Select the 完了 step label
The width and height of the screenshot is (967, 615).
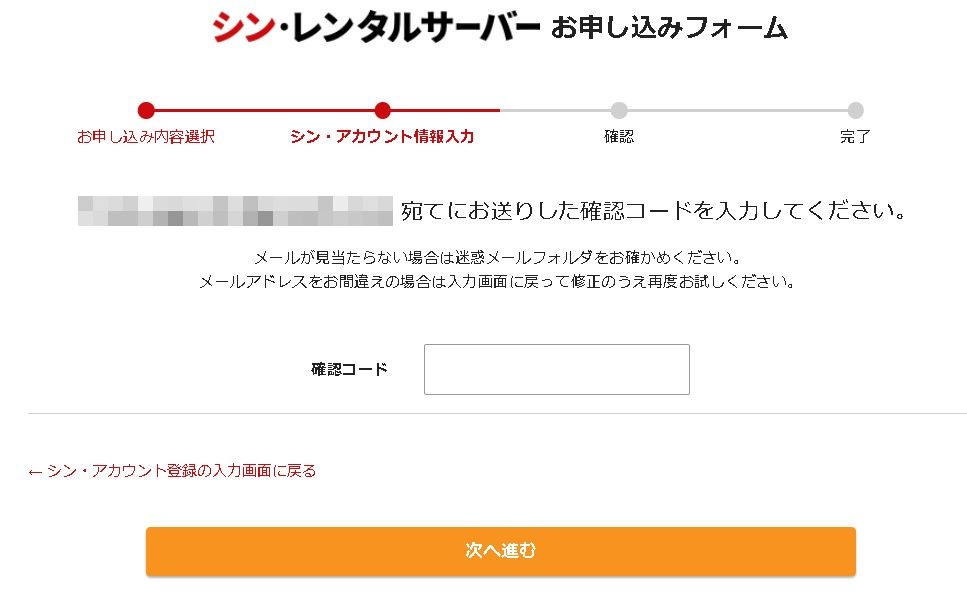click(855, 137)
